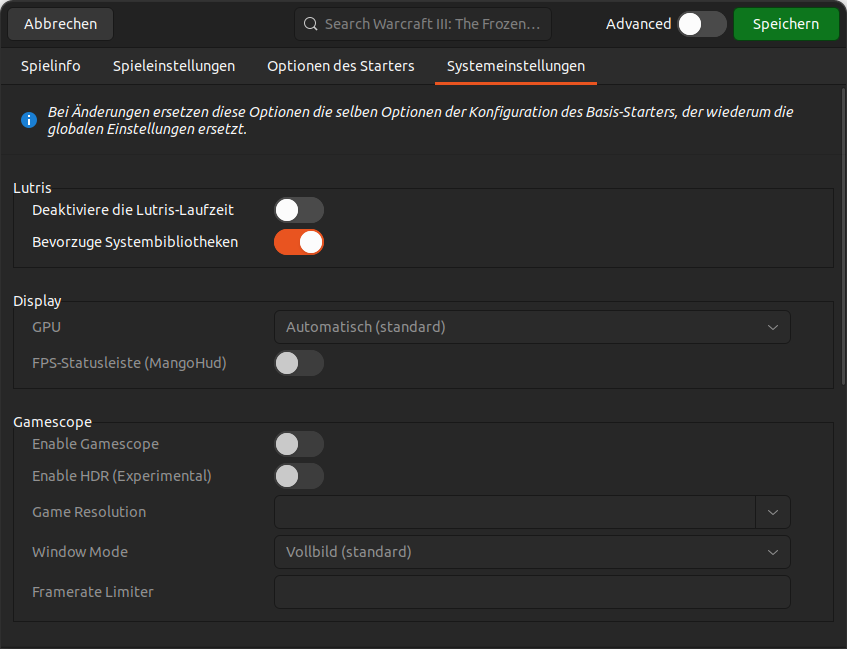Screen dimensions: 847x649
Task: Disable the Bevorzuge Systembibliotheken switch
Action: click(298, 241)
